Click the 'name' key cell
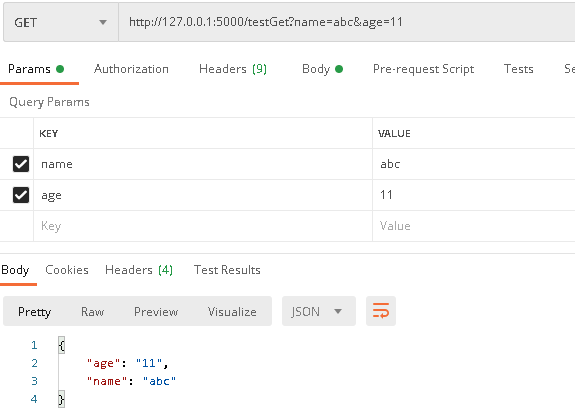The height and width of the screenshot is (412, 575). tap(203, 164)
